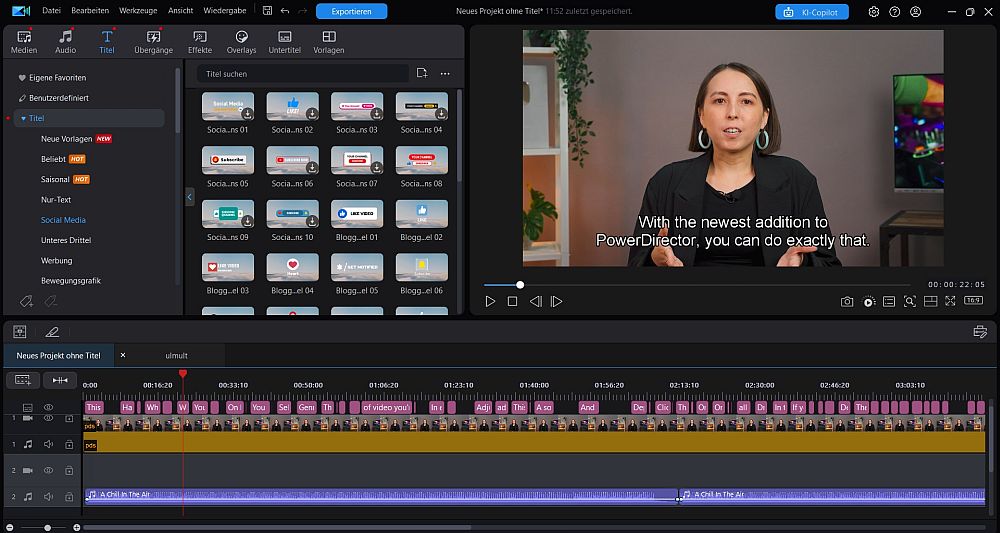1000x533 pixels.
Task: Close the Neues Projekt ohne Titel tab
Action: (x=123, y=355)
